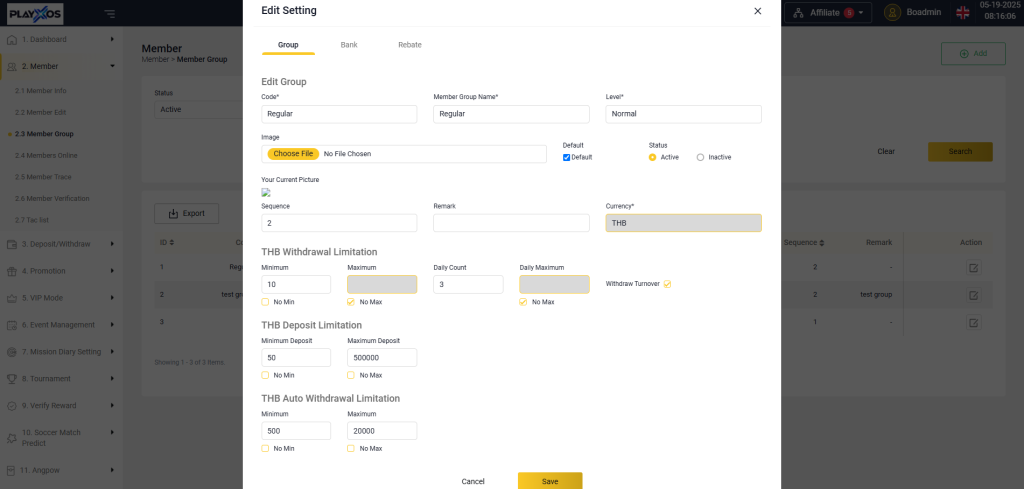Click the Choose File button
Viewport: 1024px width, 489px height.
click(x=293, y=154)
